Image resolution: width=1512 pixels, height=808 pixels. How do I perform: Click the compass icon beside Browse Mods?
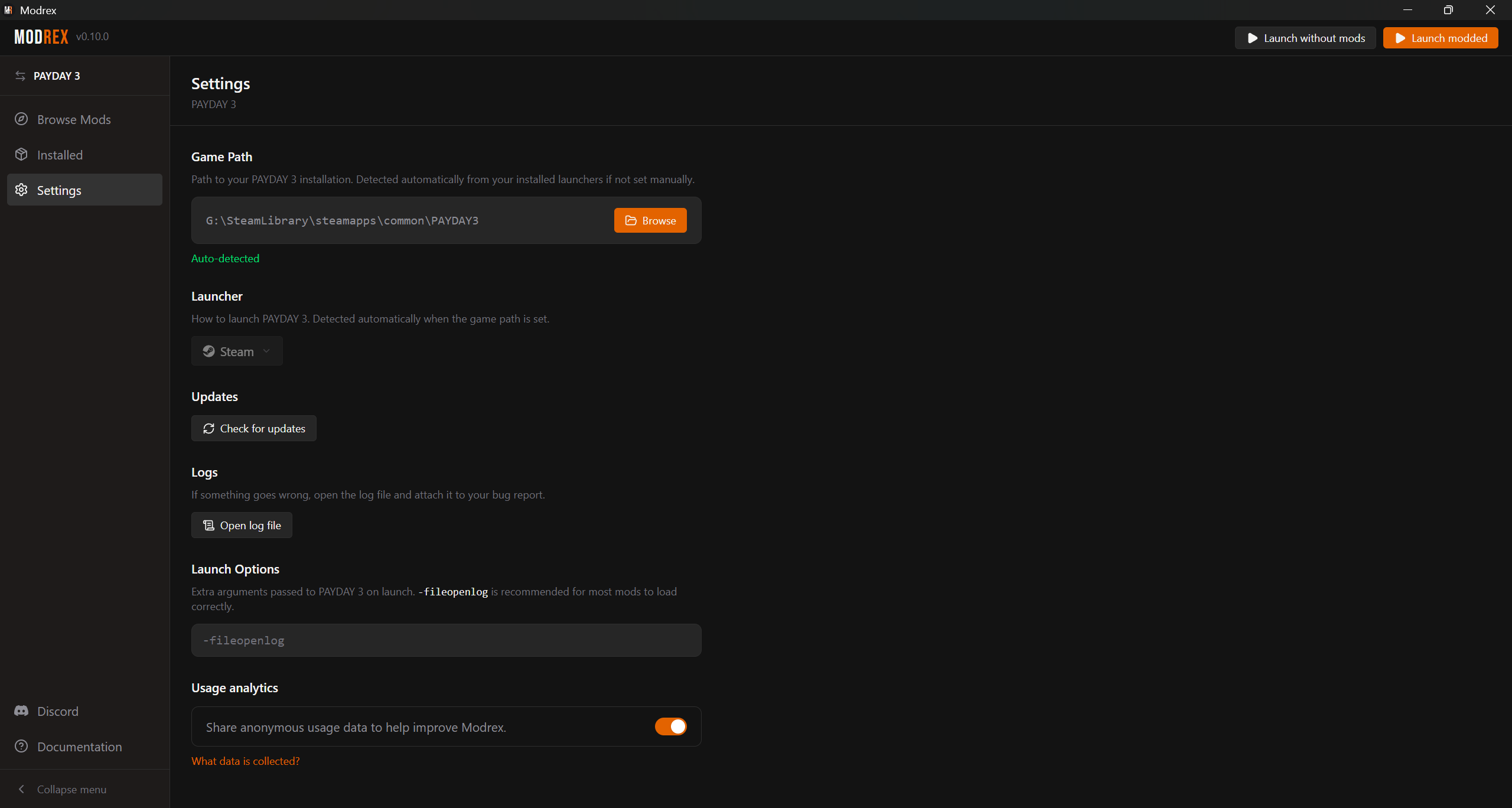pos(21,119)
